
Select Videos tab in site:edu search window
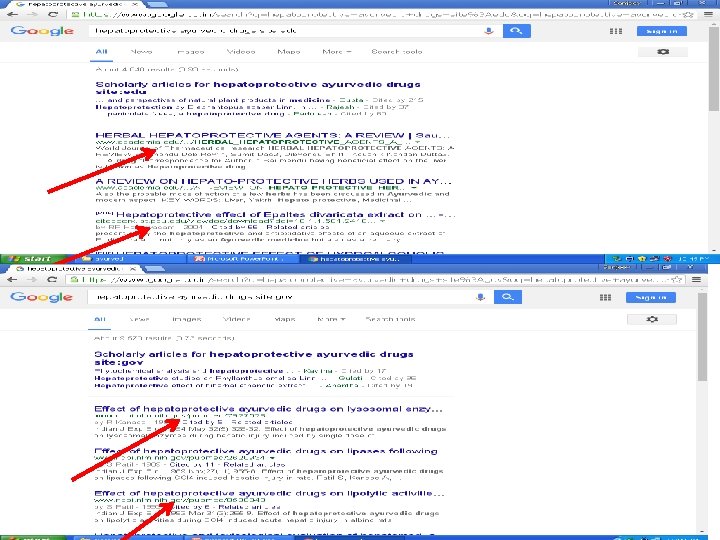[241, 52]
